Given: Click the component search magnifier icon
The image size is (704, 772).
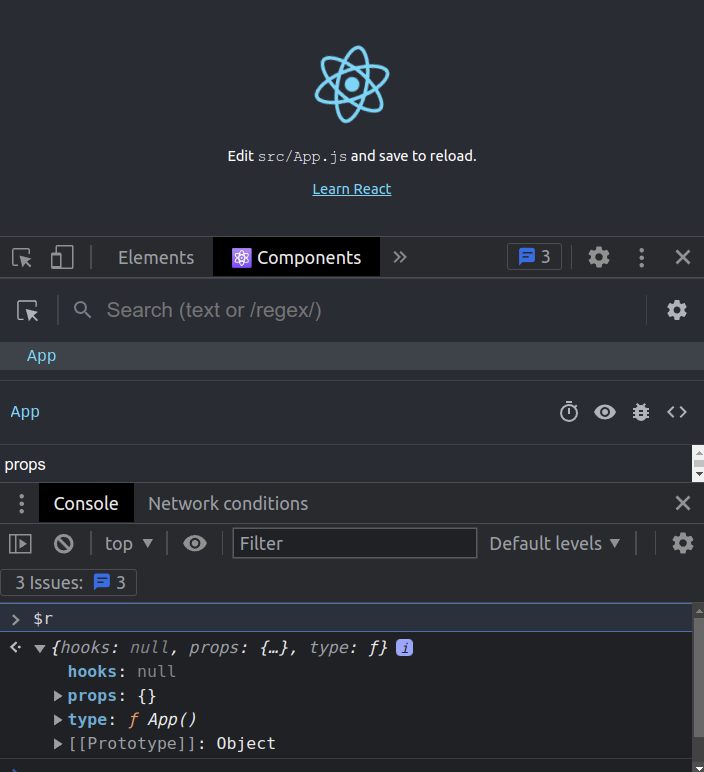Looking at the screenshot, I should pyautogui.click(x=82, y=310).
